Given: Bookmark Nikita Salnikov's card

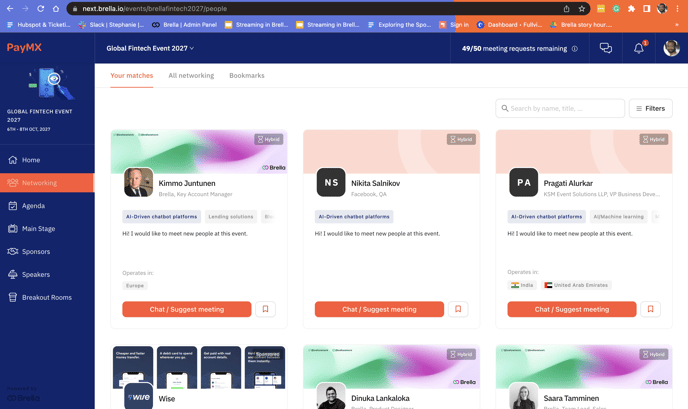Looking at the screenshot, I should (x=458, y=309).
